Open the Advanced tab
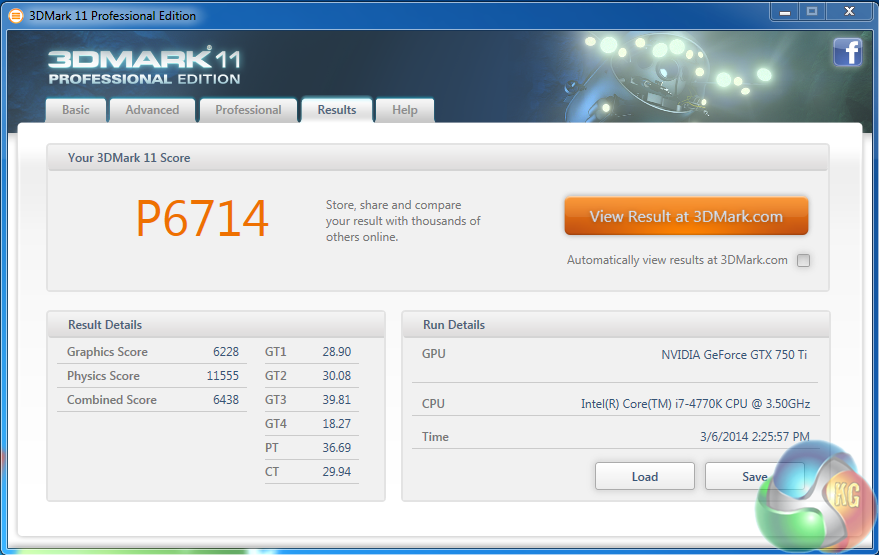The height and width of the screenshot is (555, 879). (152, 110)
